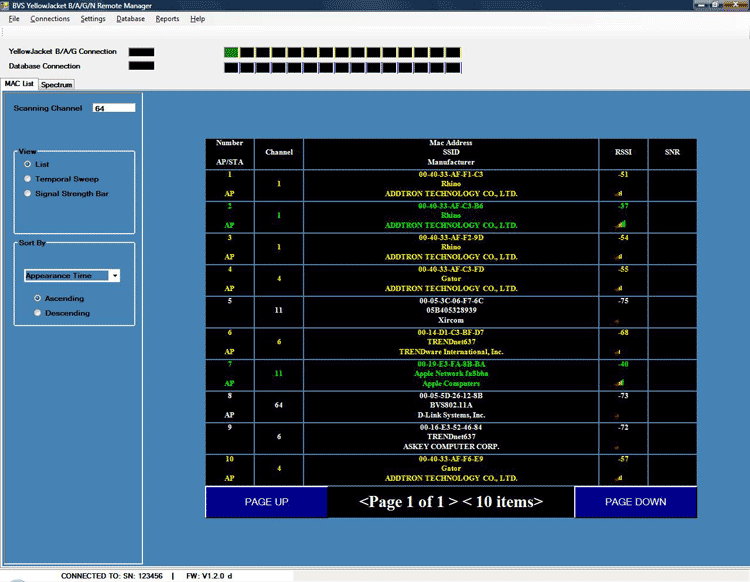Viewport: 750px width, 582px height.
Task: Click the Apple Network SSID text
Action: point(451,373)
